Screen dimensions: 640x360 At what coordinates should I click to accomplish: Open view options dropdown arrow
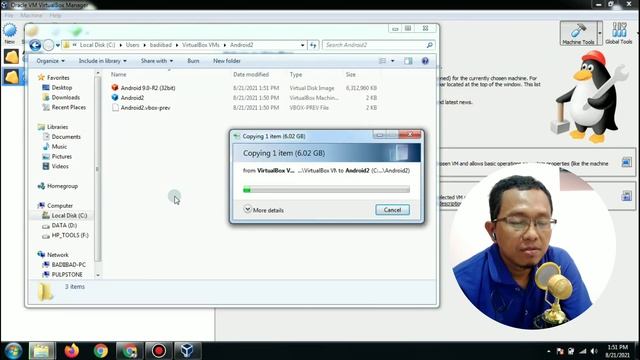(393, 61)
